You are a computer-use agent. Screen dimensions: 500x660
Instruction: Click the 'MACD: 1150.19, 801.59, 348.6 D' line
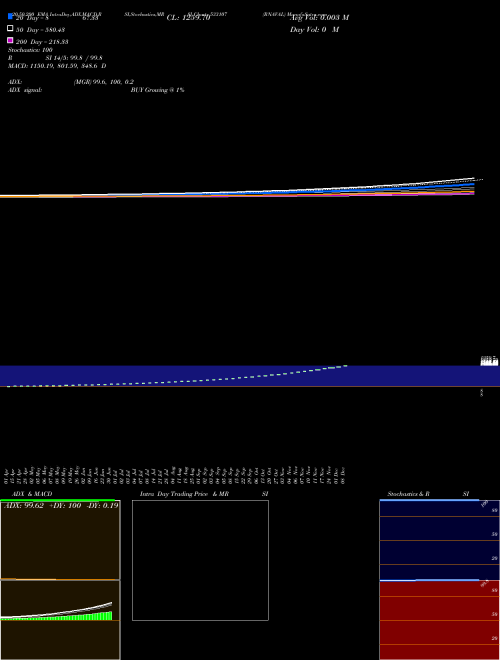[57, 66]
